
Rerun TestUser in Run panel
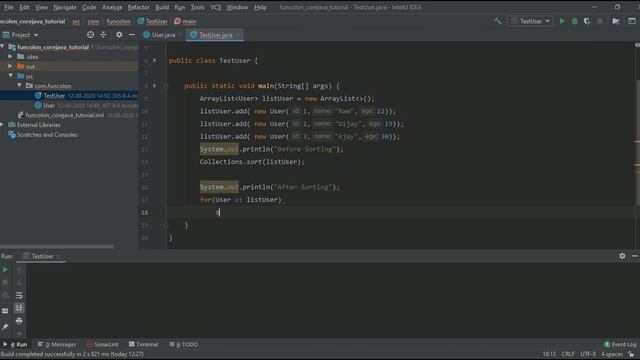[5, 270]
